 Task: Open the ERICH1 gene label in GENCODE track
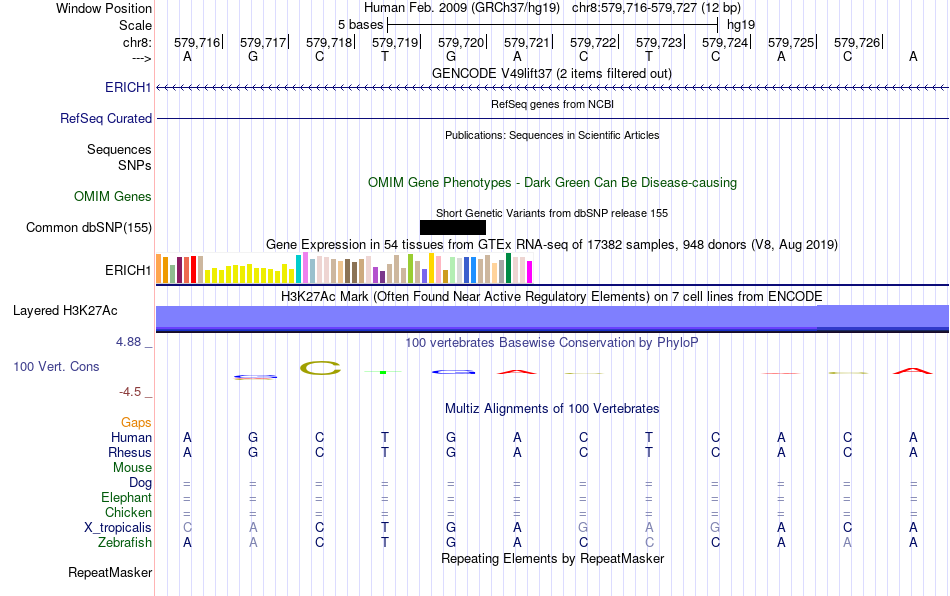pos(128,87)
